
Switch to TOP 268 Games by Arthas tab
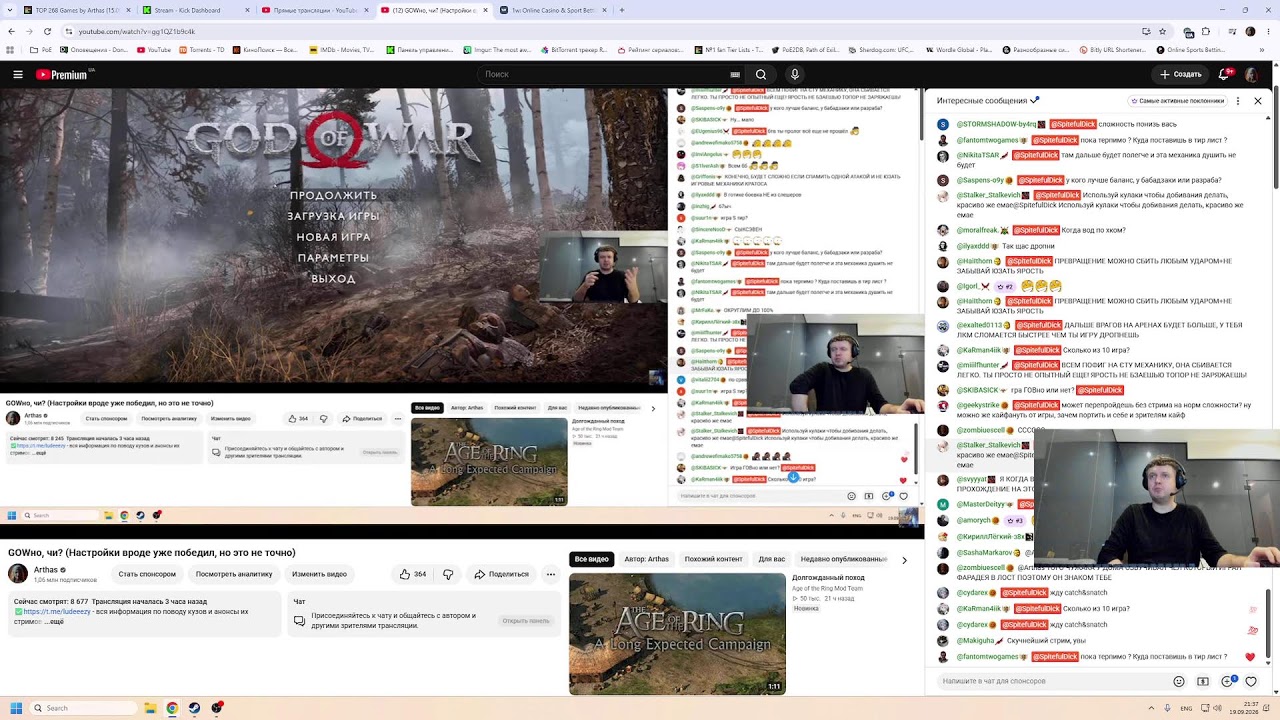[x=77, y=10]
